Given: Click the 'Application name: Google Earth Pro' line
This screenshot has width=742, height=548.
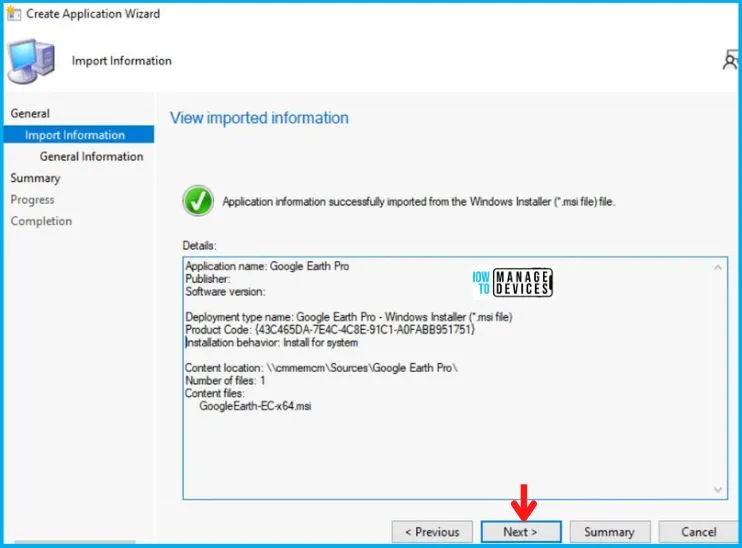Looking at the screenshot, I should [x=267, y=266].
